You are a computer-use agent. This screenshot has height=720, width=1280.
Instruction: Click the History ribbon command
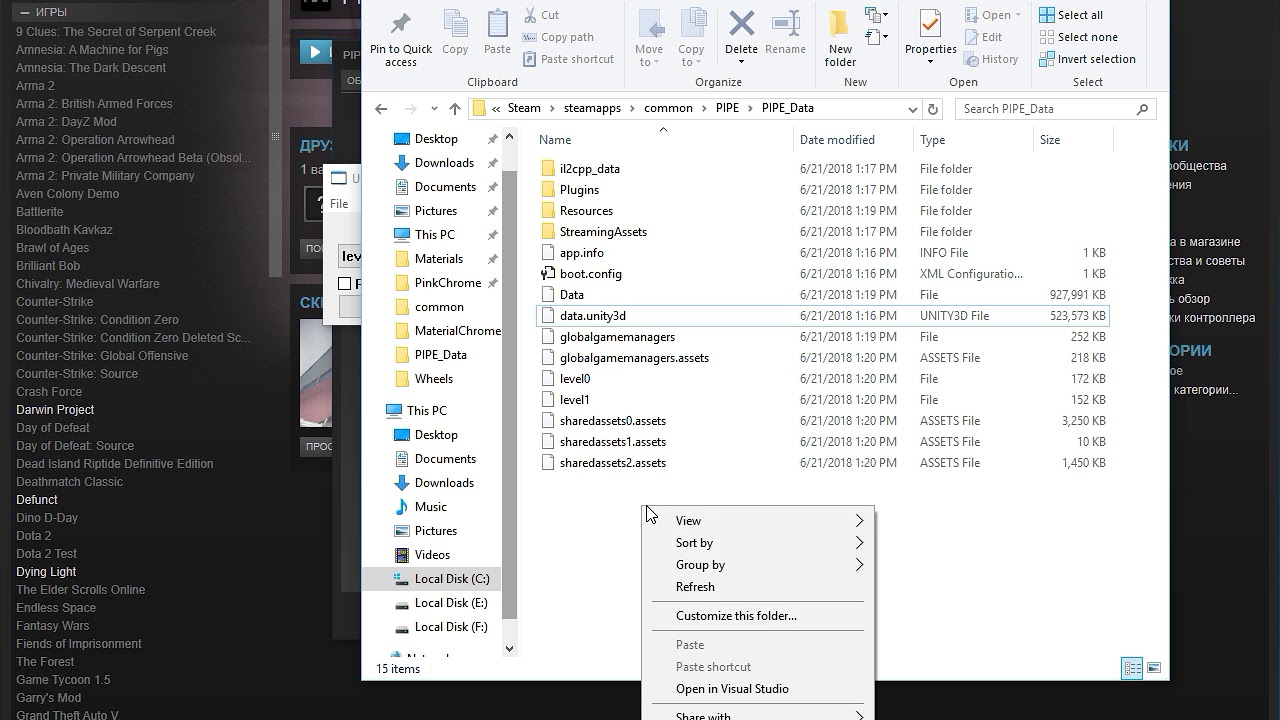[991, 59]
